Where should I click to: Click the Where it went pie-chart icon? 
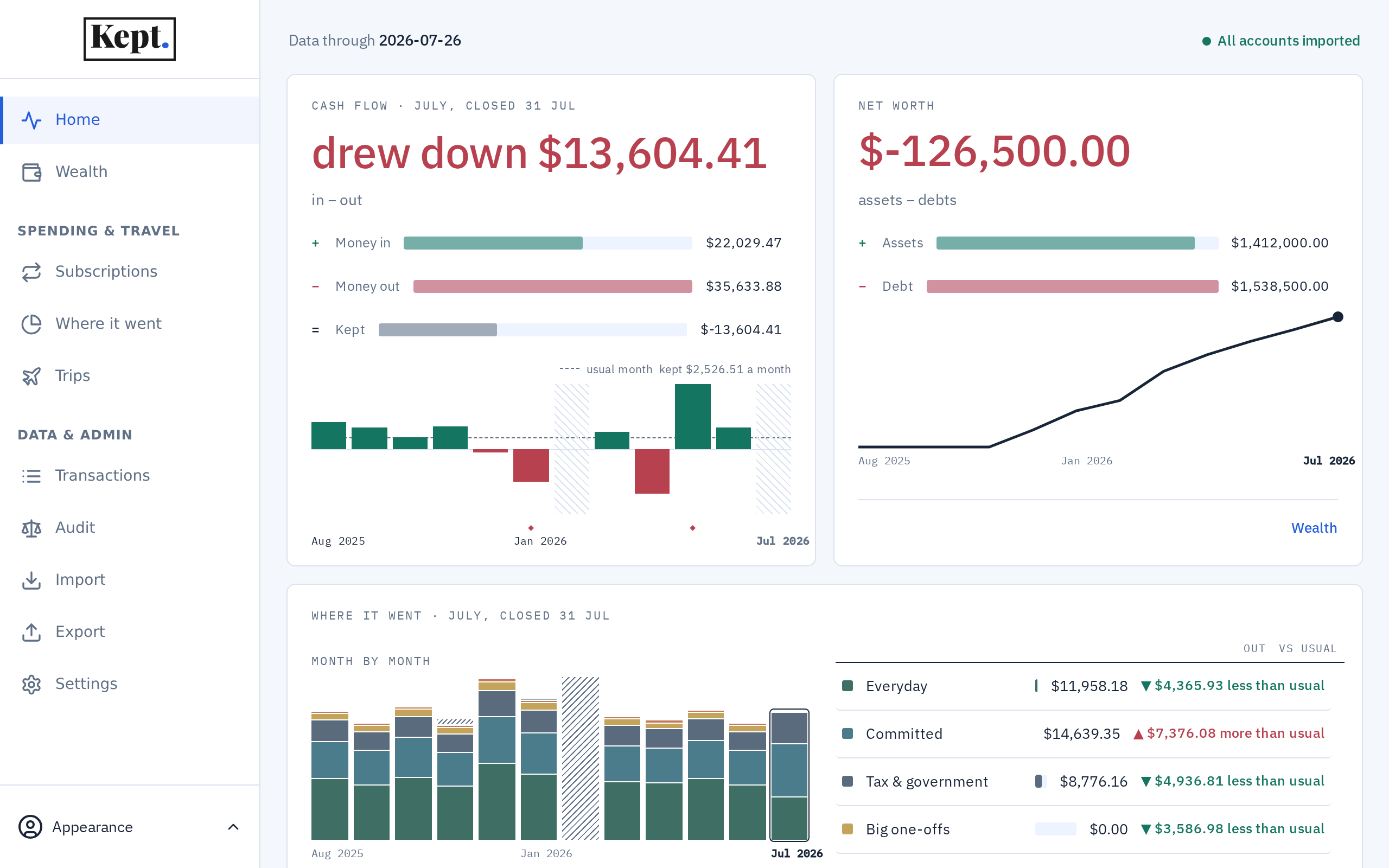pyautogui.click(x=31, y=324)
